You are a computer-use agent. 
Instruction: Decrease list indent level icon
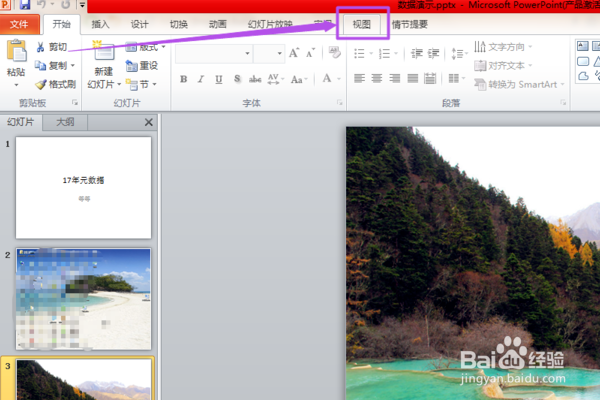tap(416, 53)
